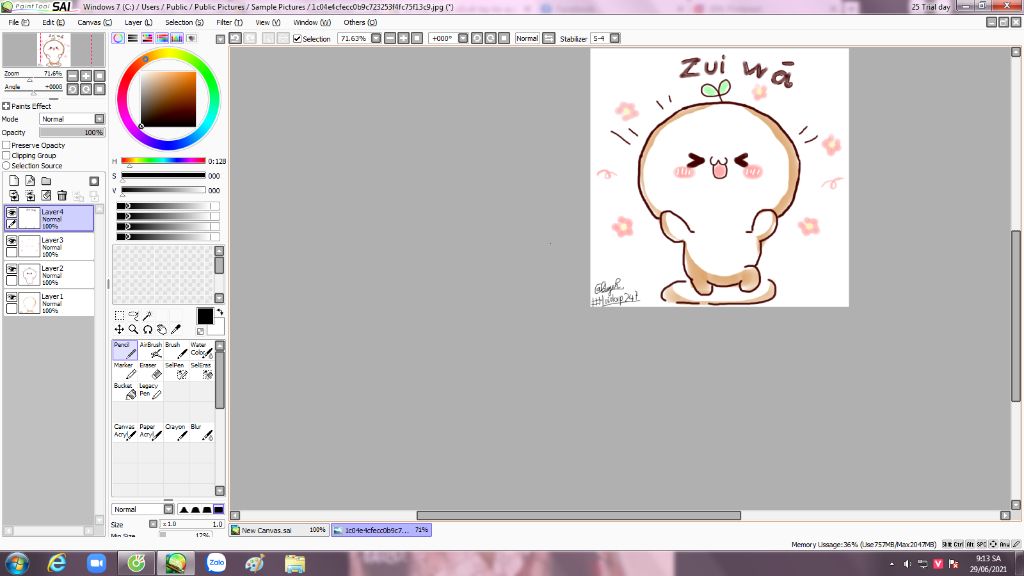Select the Crayon tool
Viewport: 1024px width, 576px height.
click(x=176, y=432)
